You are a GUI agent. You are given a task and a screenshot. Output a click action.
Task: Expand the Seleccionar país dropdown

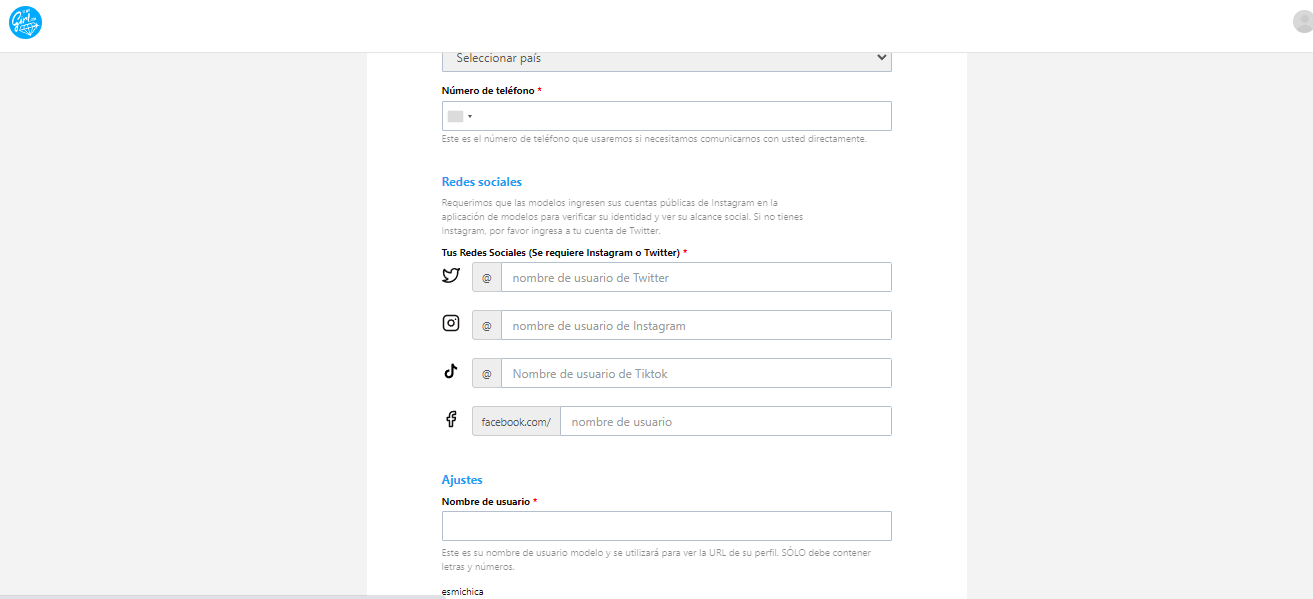(x=666, y=58)
